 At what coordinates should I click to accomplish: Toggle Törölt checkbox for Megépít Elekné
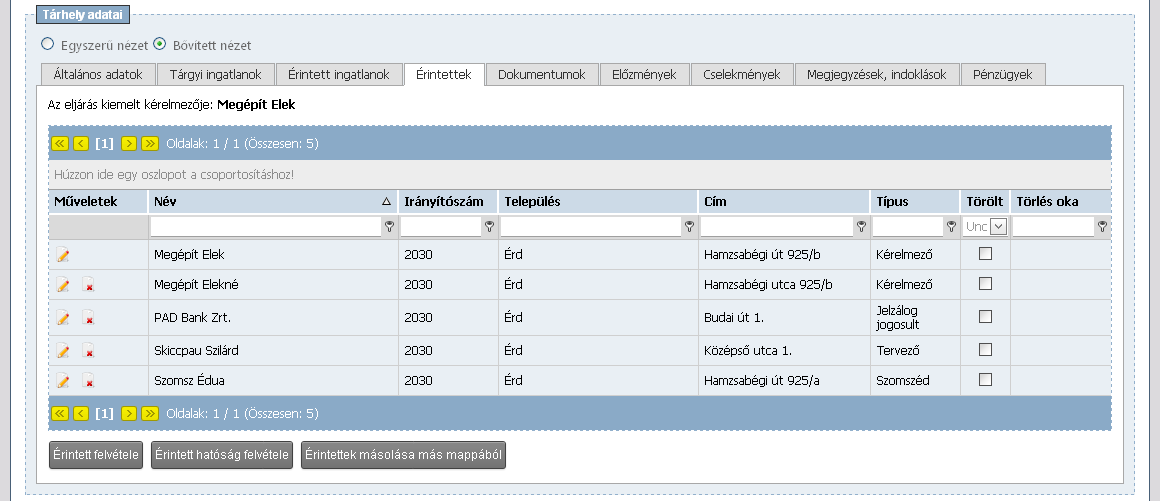[985, 283]
